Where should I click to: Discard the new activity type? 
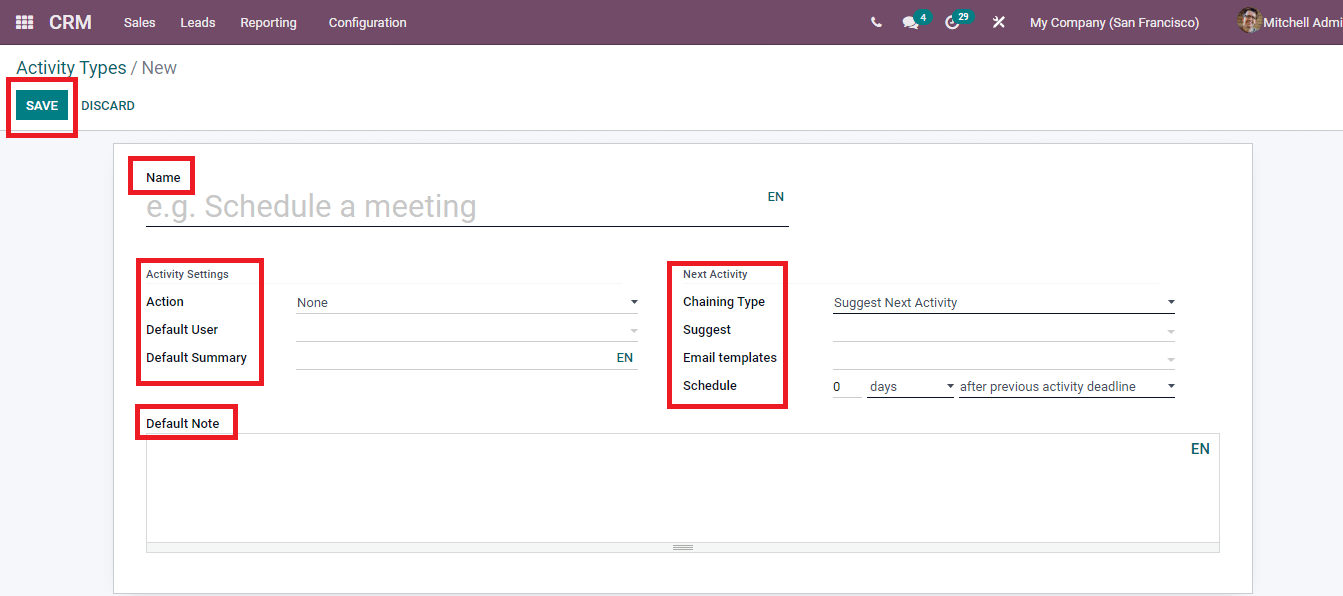(108, 106)
